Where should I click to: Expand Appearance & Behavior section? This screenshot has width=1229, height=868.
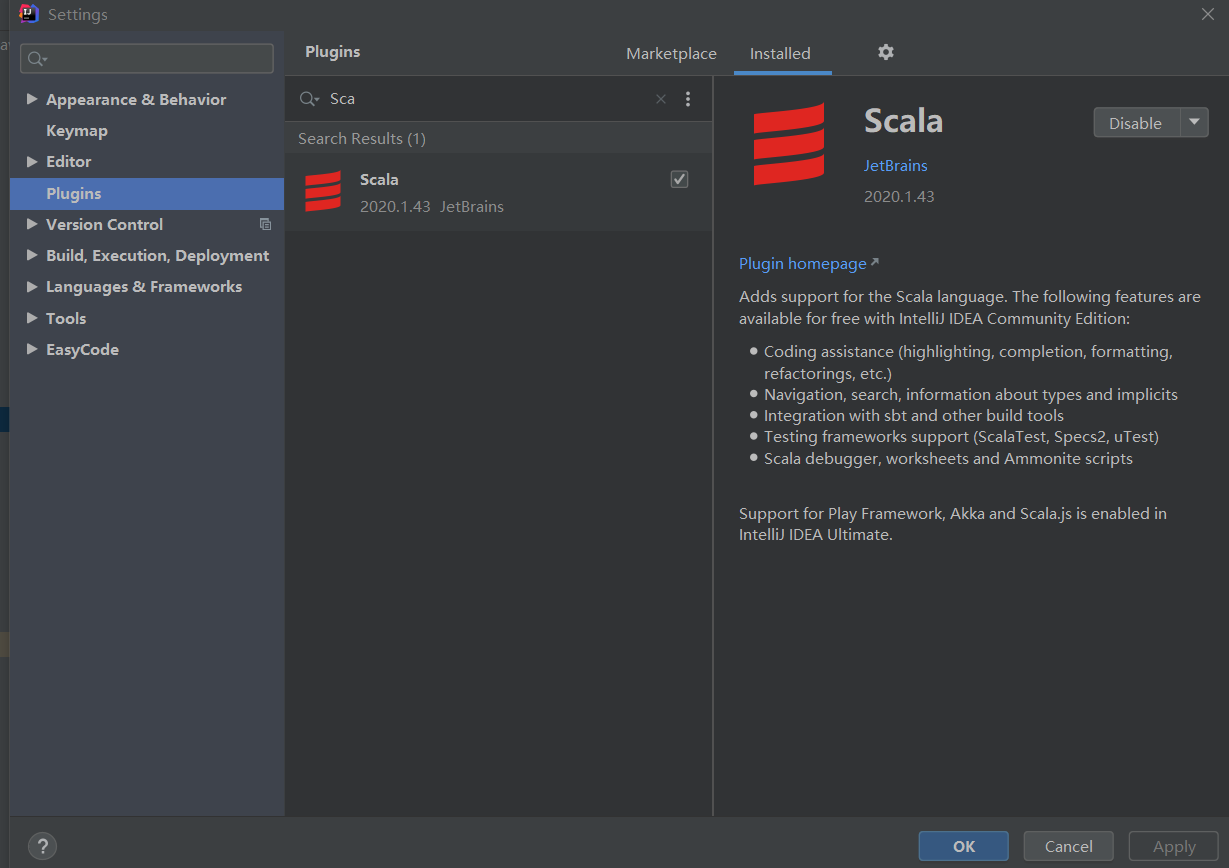[x=32, y=99]
